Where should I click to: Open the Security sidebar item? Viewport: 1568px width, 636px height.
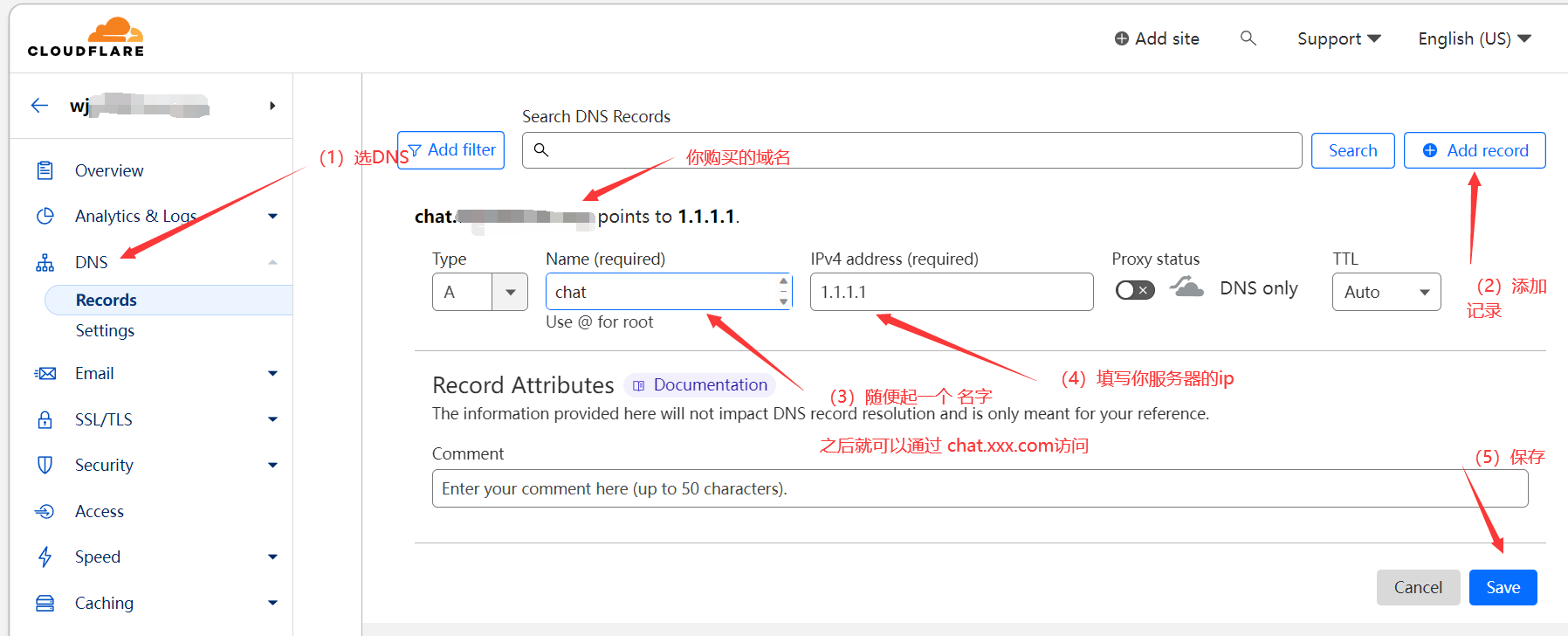coord(104,465)
